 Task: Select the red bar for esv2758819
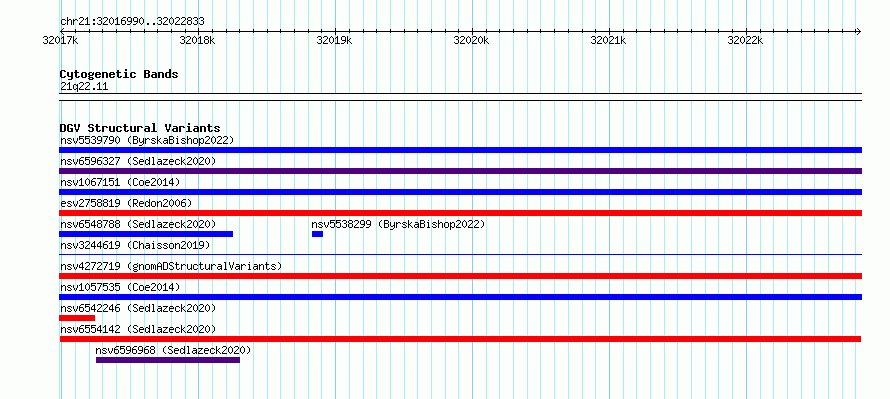point(460,213)
